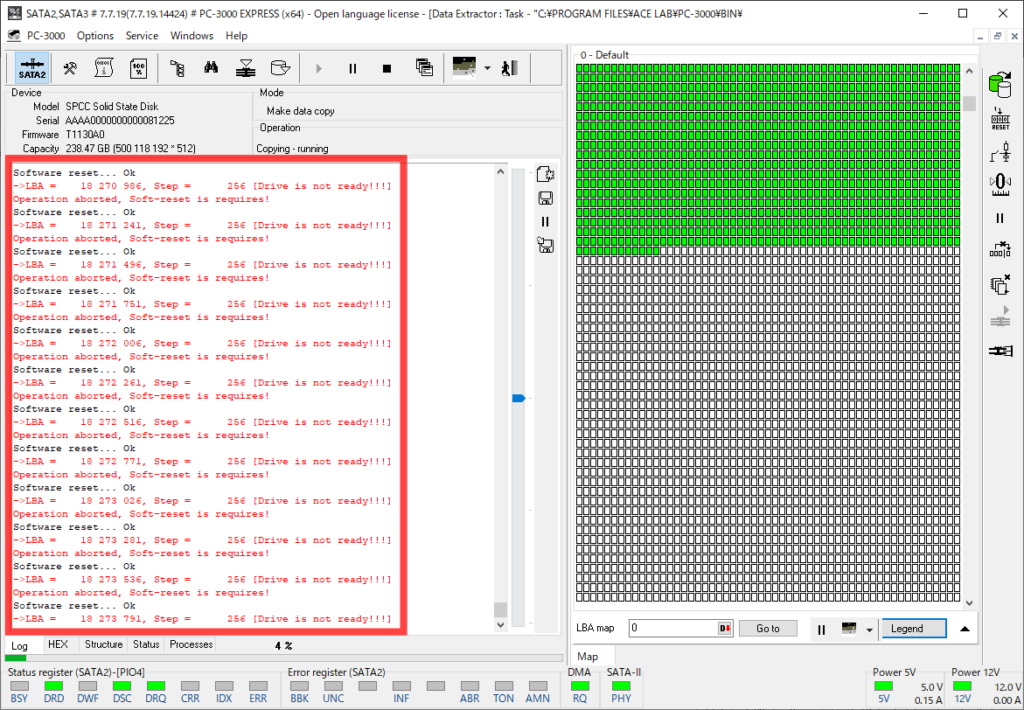Image resolution: width=1024 pixels, height=710 pixels.
Task: Click the binoculars search icon
Action: tap(211, 68)
